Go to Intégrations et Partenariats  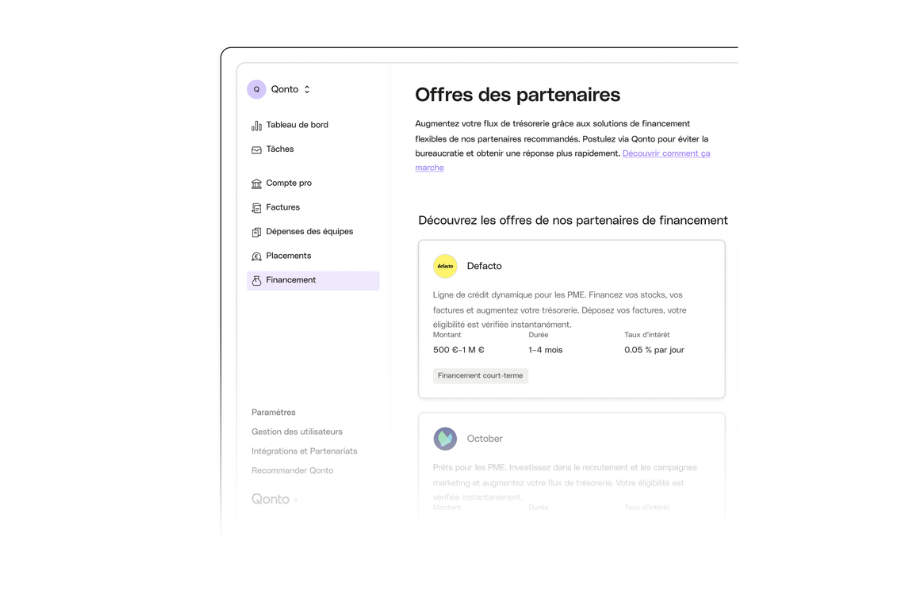coord(304,451)
